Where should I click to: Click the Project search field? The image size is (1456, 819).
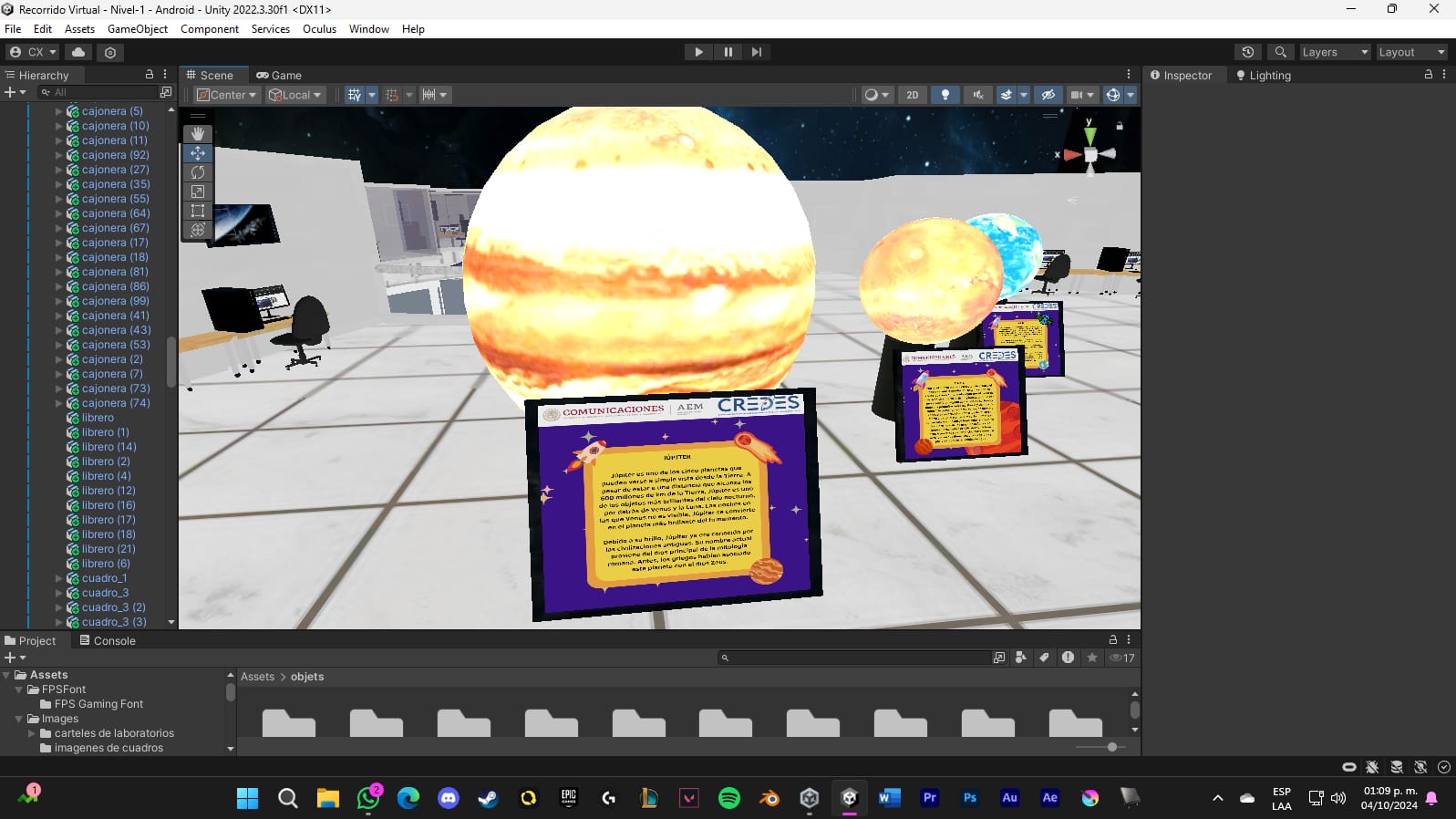(857, 658)
